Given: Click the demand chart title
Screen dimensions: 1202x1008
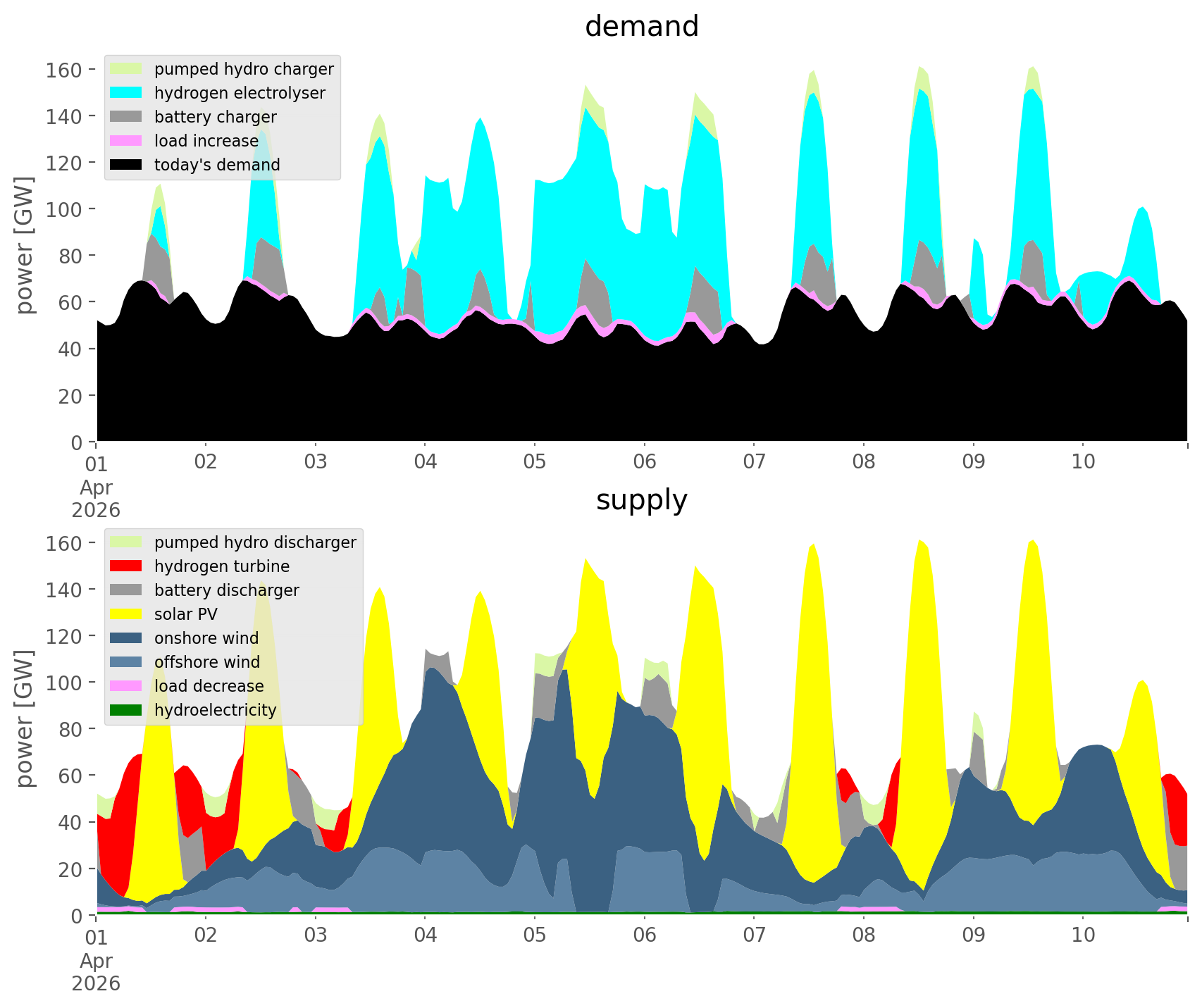Looking at the screenshot, I should [641, 27].
